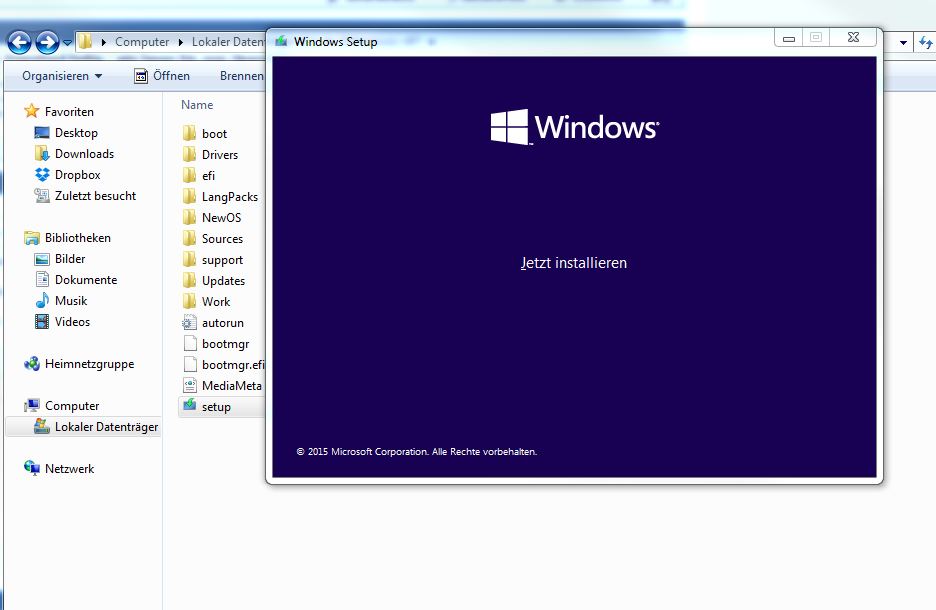
Task: Click the Videos filmstrip icon
Action: click(42, 321)
